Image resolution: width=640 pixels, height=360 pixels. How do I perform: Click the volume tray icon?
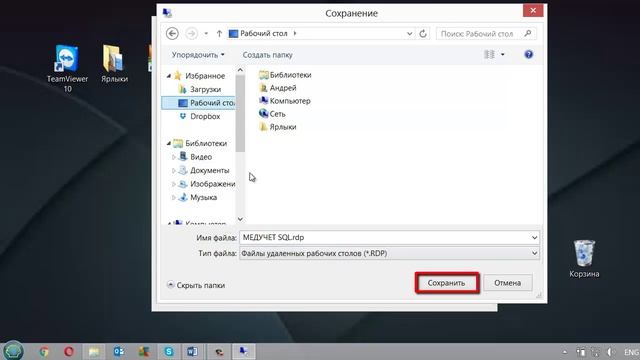[610, 352]
